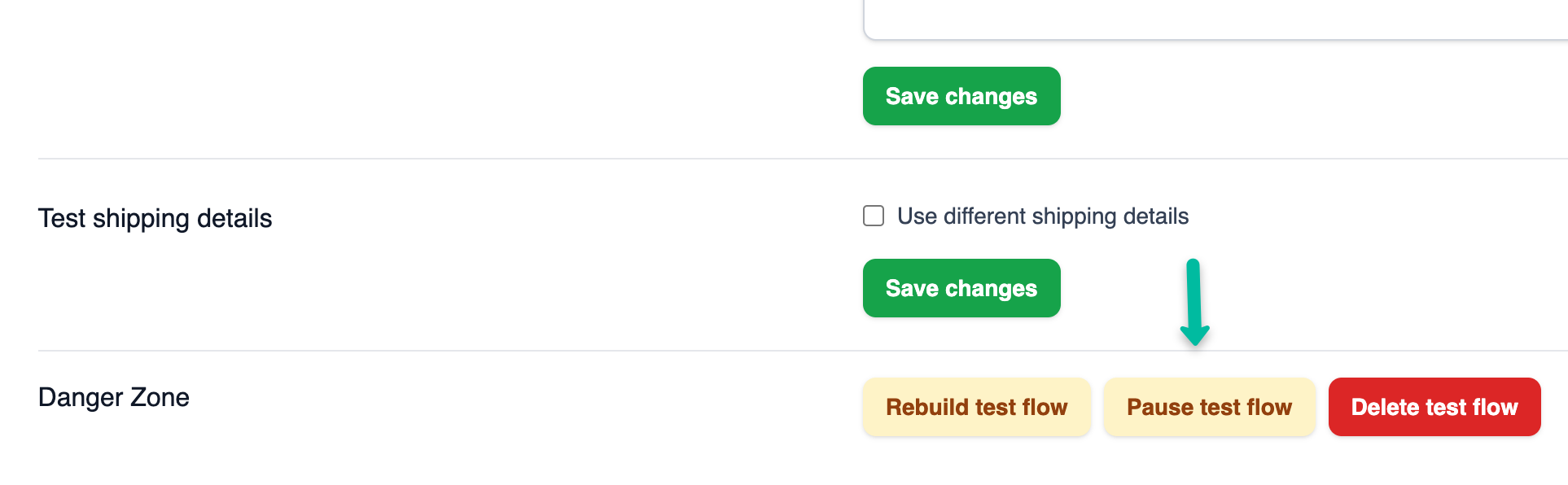Select the Test shipping details label

(155, 217)
